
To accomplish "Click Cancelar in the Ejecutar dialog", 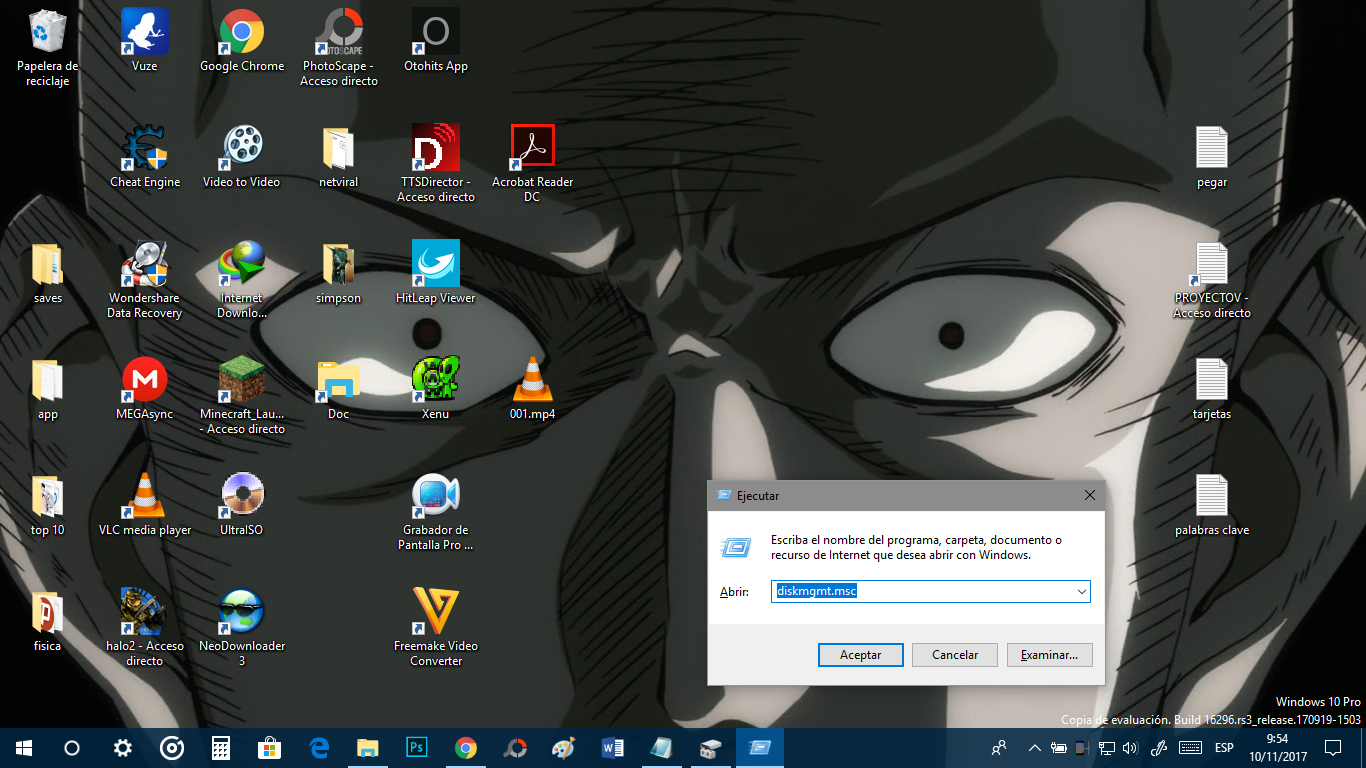I will coord(955,655).
